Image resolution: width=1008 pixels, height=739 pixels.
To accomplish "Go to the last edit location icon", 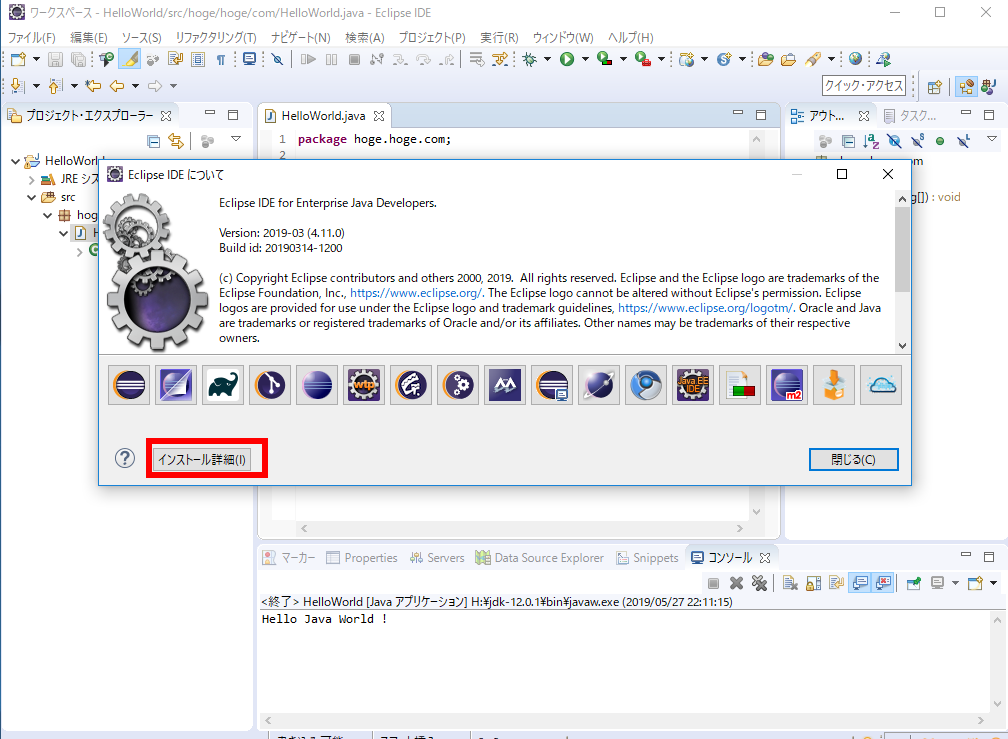I will 93,85.
